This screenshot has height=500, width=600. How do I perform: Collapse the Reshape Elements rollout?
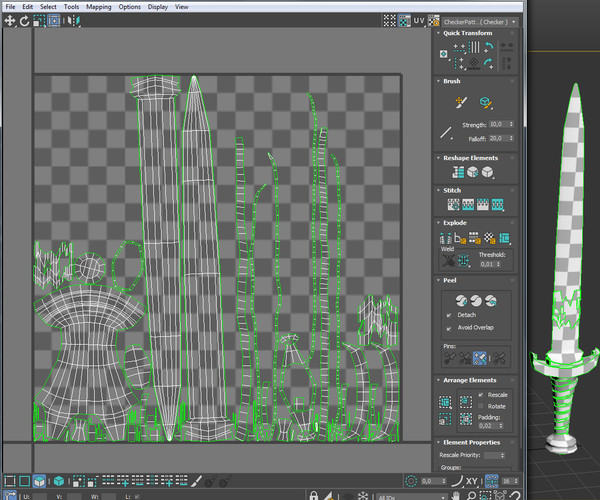pos(439,158)
